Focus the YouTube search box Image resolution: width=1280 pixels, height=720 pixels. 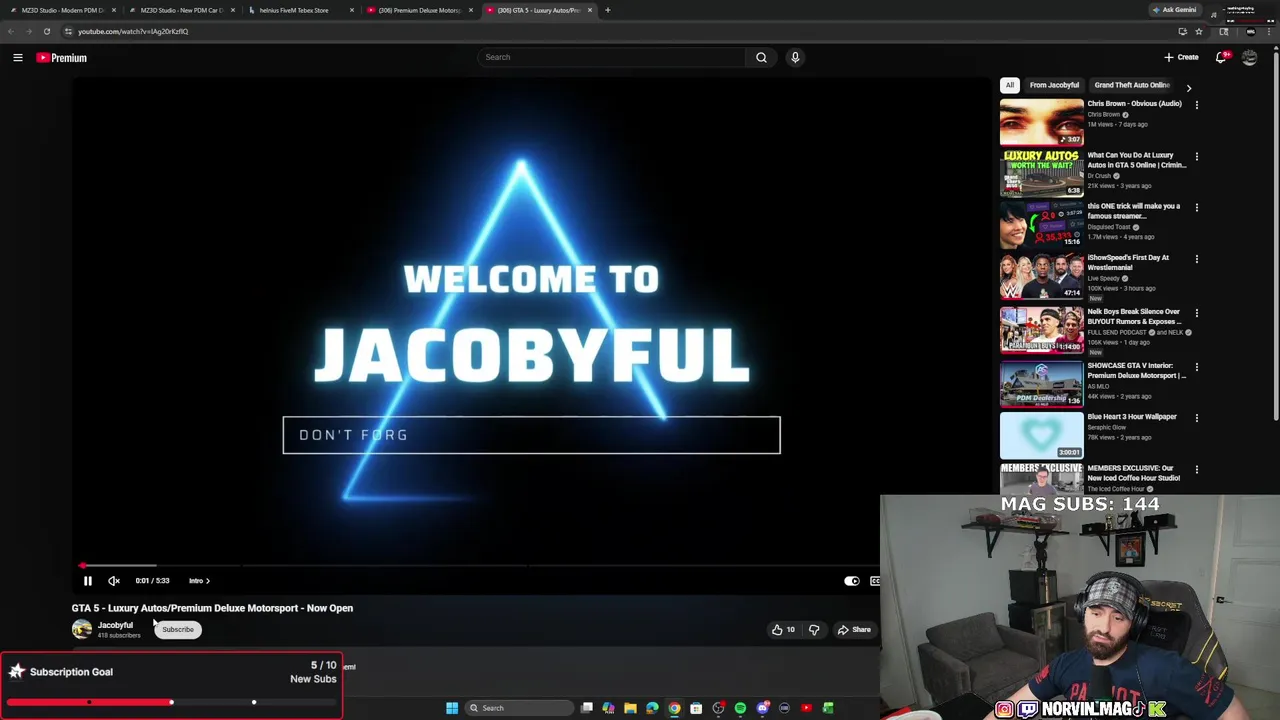pyautogui.click(x=611, y=57)
